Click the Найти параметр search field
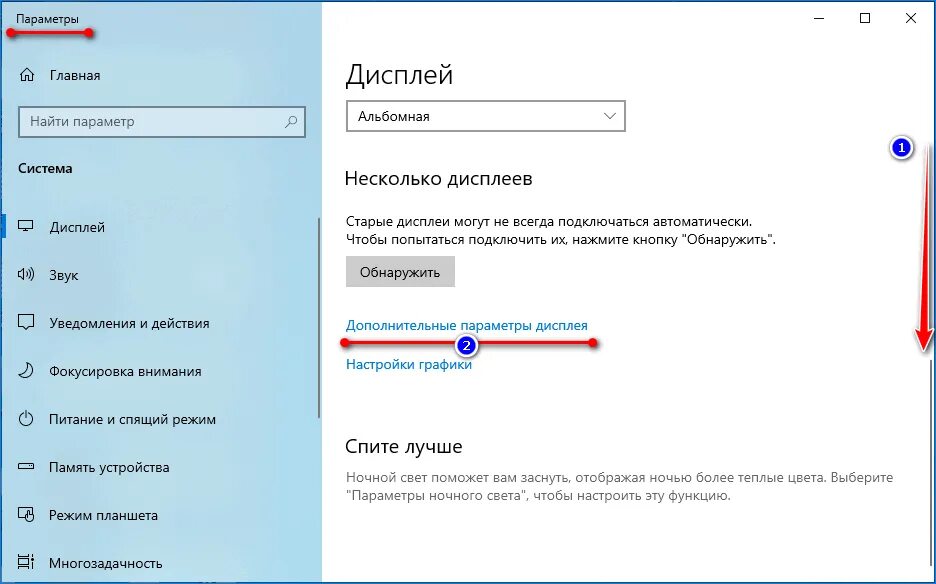This screenshot has height=584, width=936. pos(162,122)
